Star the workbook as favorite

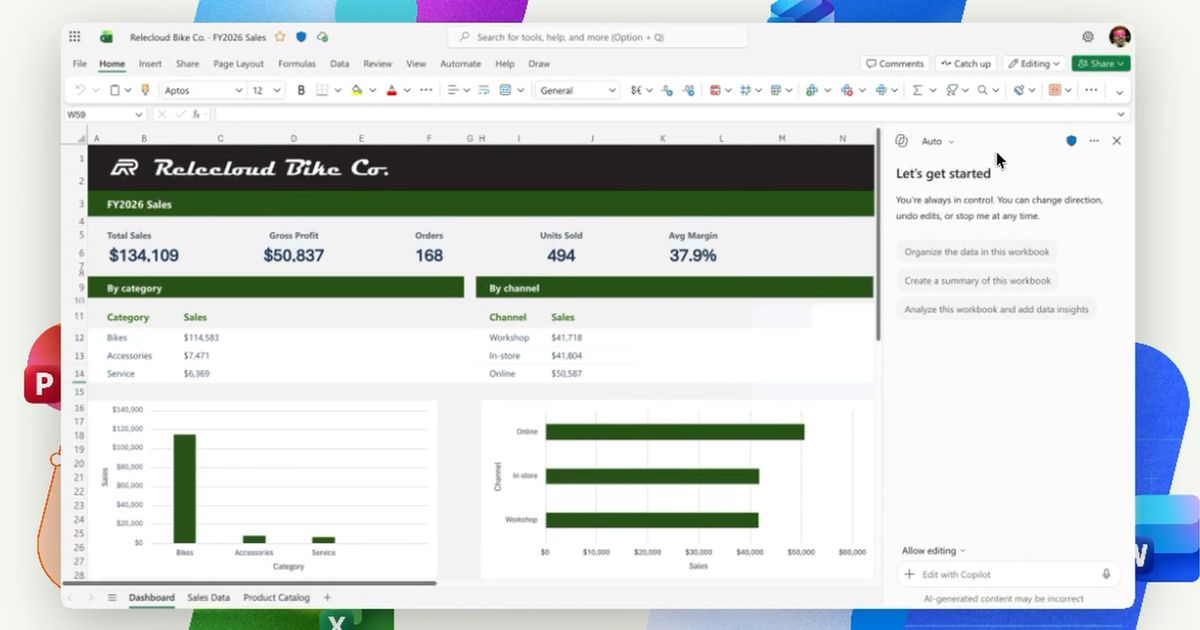280,37
